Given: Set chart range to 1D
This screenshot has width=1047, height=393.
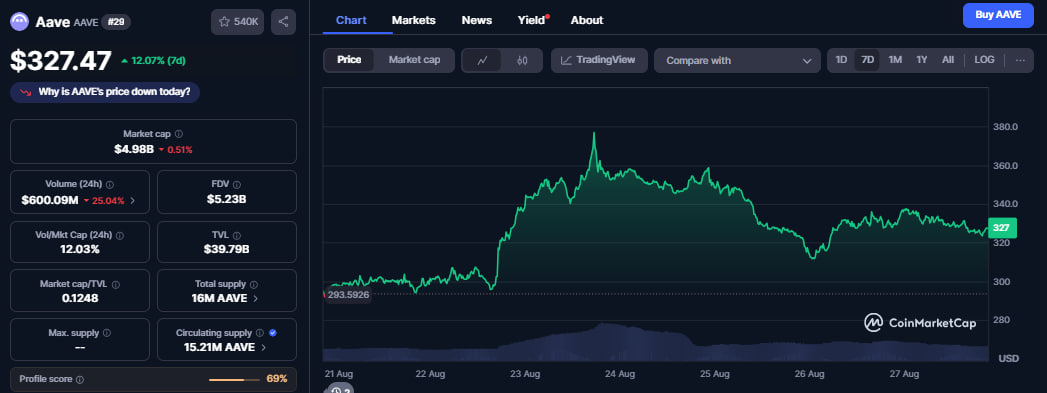Looking at the screenshot, I should (x=841, y=60).
